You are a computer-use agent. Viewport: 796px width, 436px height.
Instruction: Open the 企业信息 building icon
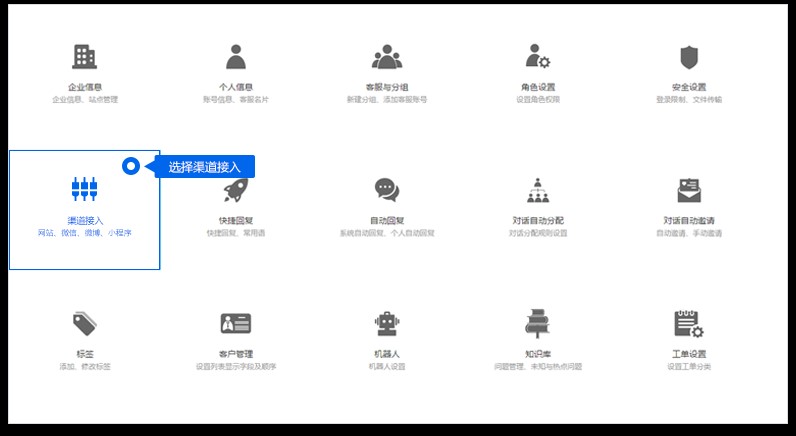coord(84,57)
